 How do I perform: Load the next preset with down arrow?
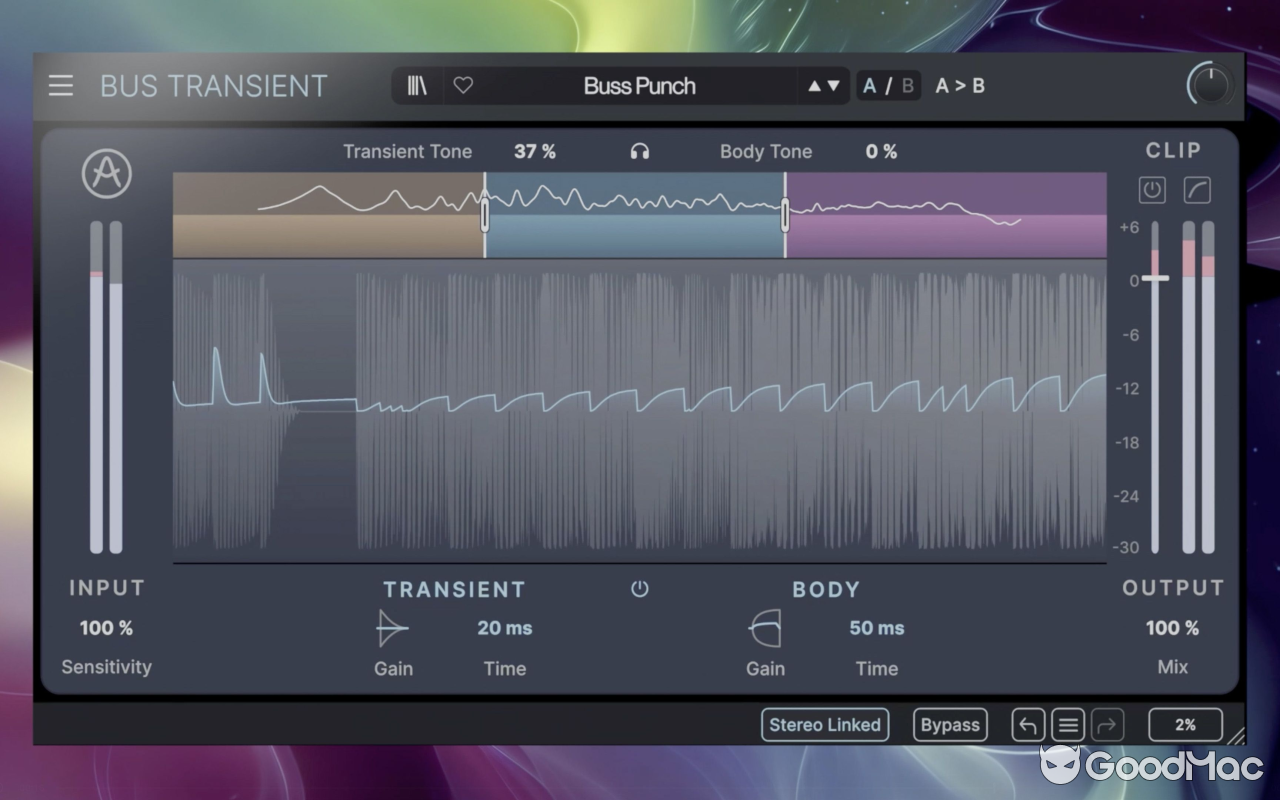pyautogui.click(x=833, y=86)
